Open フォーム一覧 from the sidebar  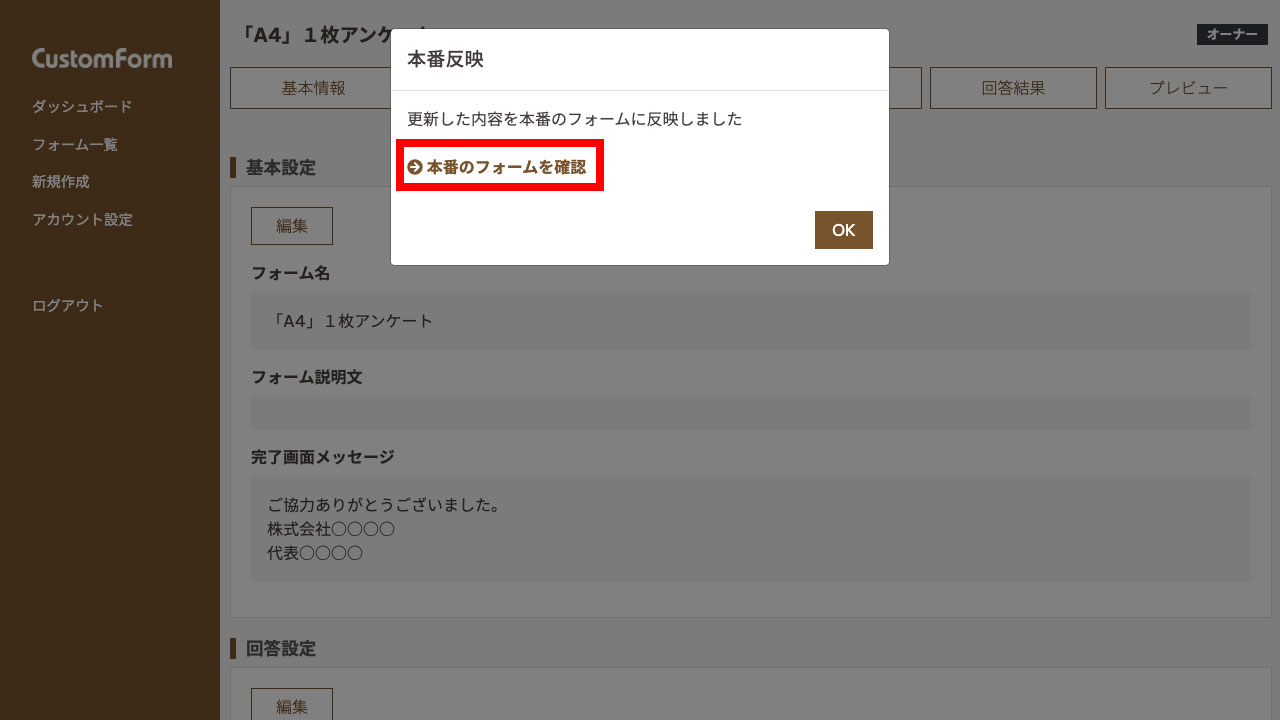click(x=75, y=145)
